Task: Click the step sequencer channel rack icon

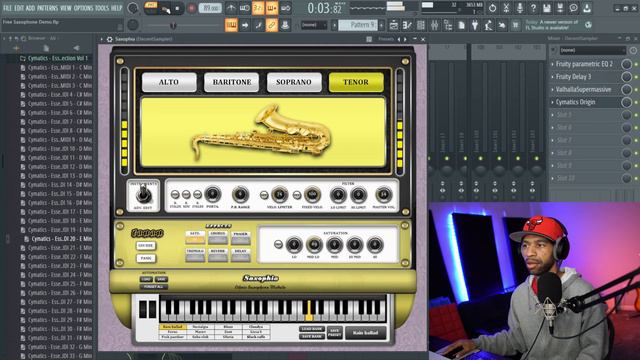Action: (421, 25)
